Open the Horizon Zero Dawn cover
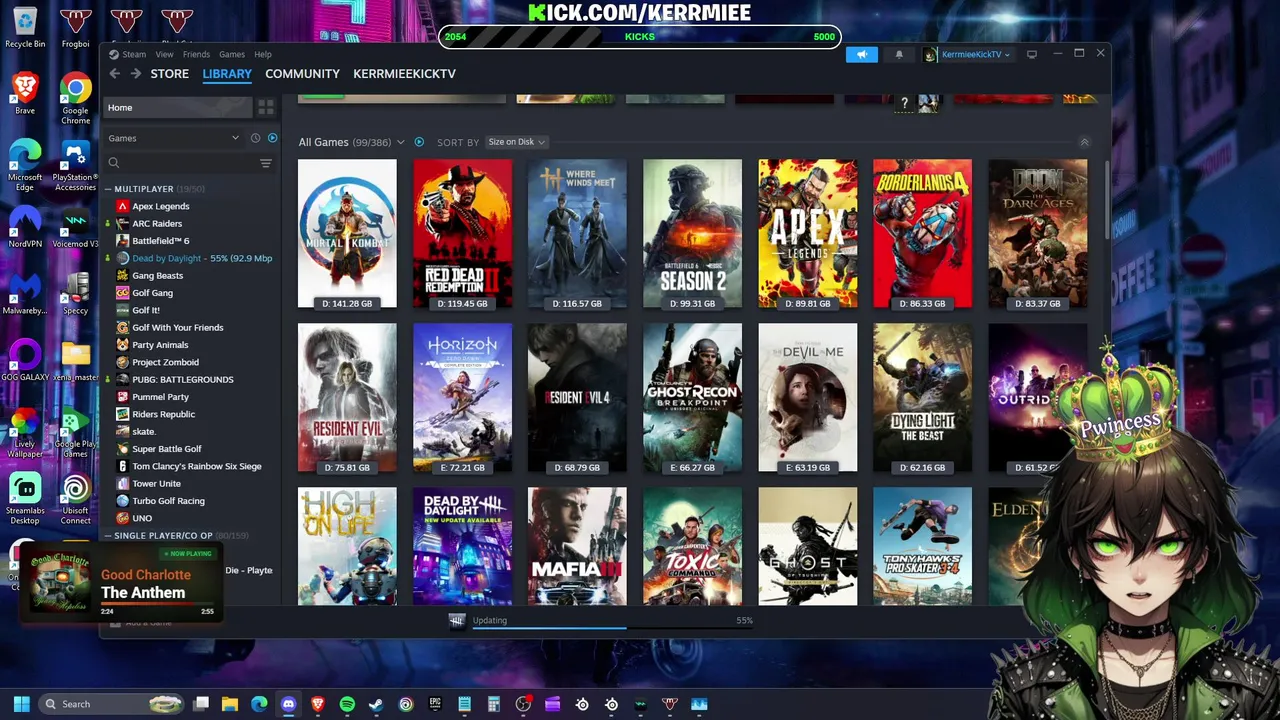 point(462,398)
